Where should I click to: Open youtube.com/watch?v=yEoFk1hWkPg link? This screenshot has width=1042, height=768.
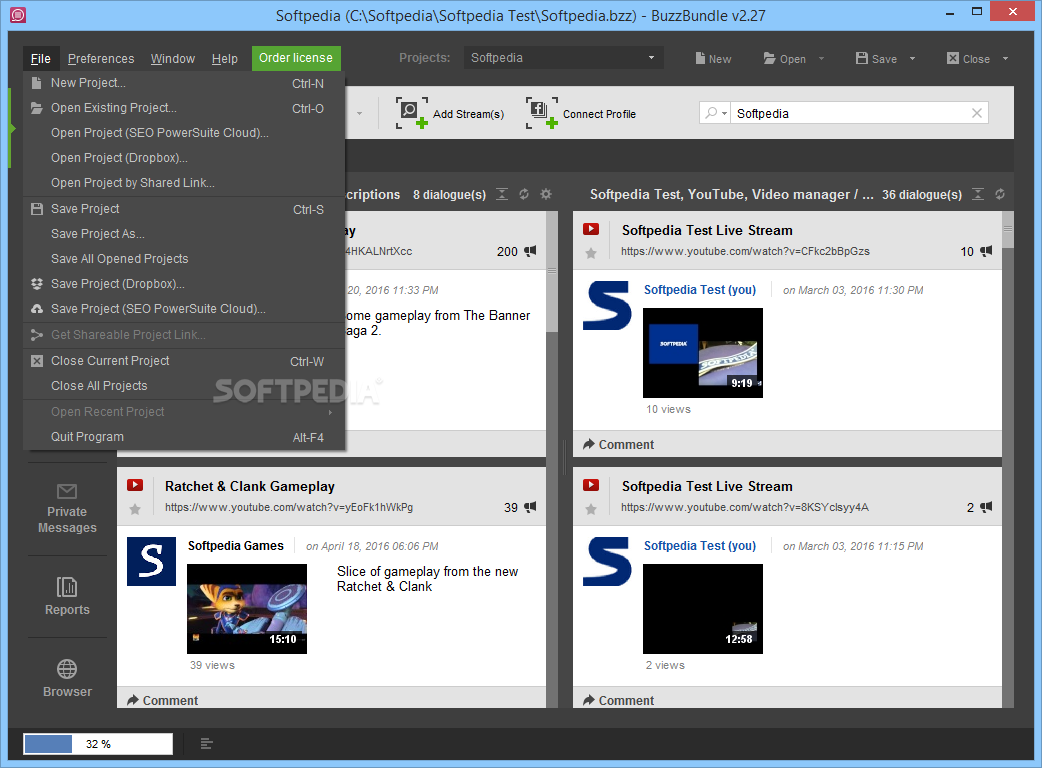tap(289, 508)
